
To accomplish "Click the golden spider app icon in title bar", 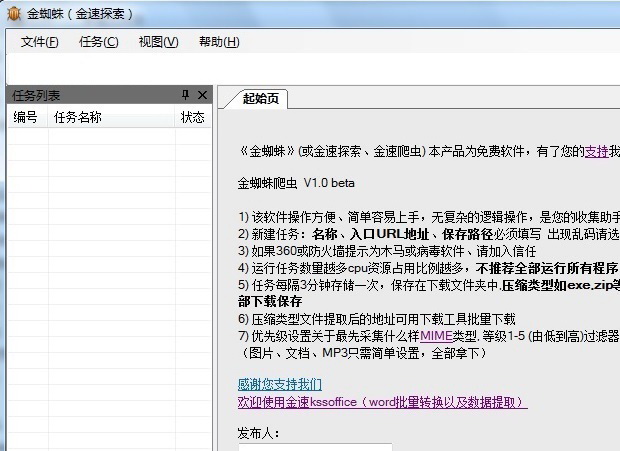I will pyautogui.click(x=14, y=14).
